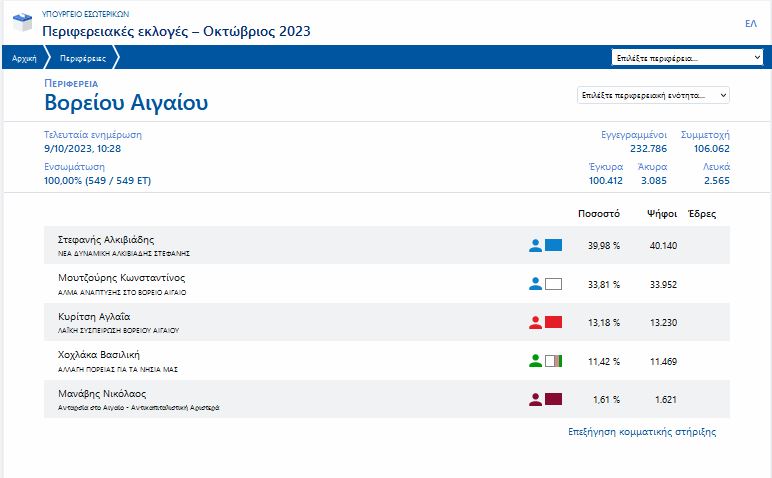Click the green person icon for Χοχλάκα Βασιλική

click(x=535, y=361)
